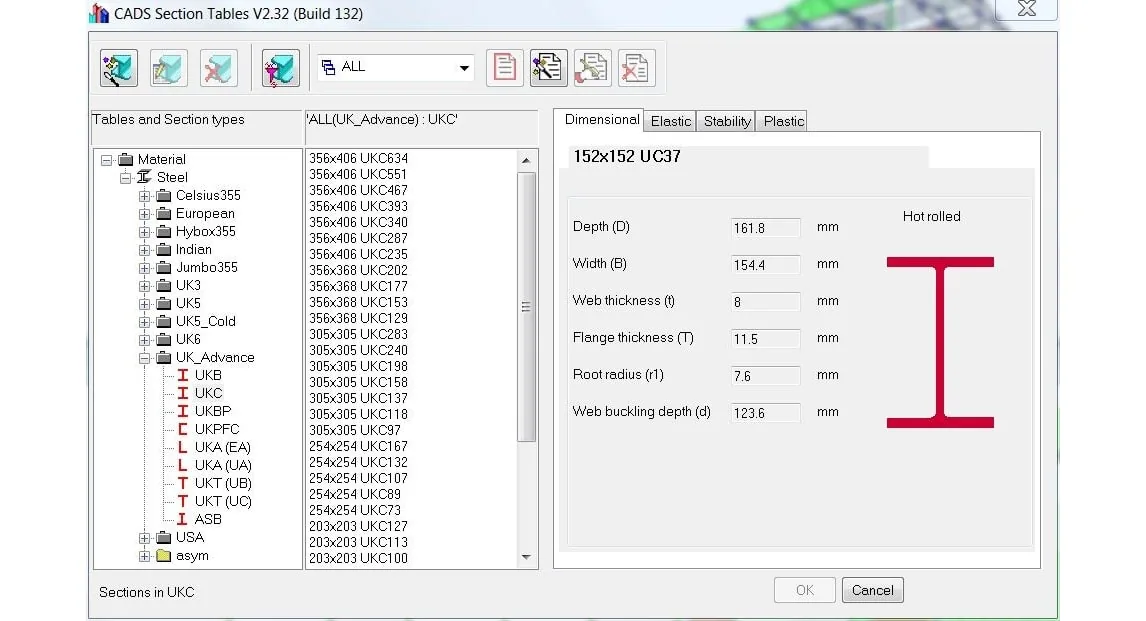Viewport: 1146px width, 621px height.
Task: Click the Width (B) value field
Action: [x=765, y=264]
